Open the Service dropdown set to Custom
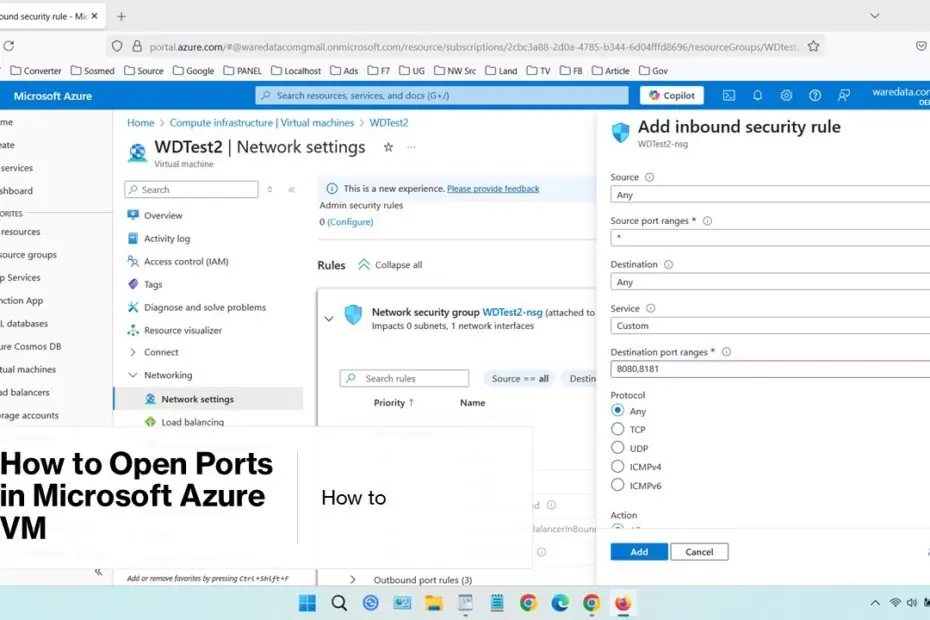Screen dimensions: 930x620 tap(770, 326)
